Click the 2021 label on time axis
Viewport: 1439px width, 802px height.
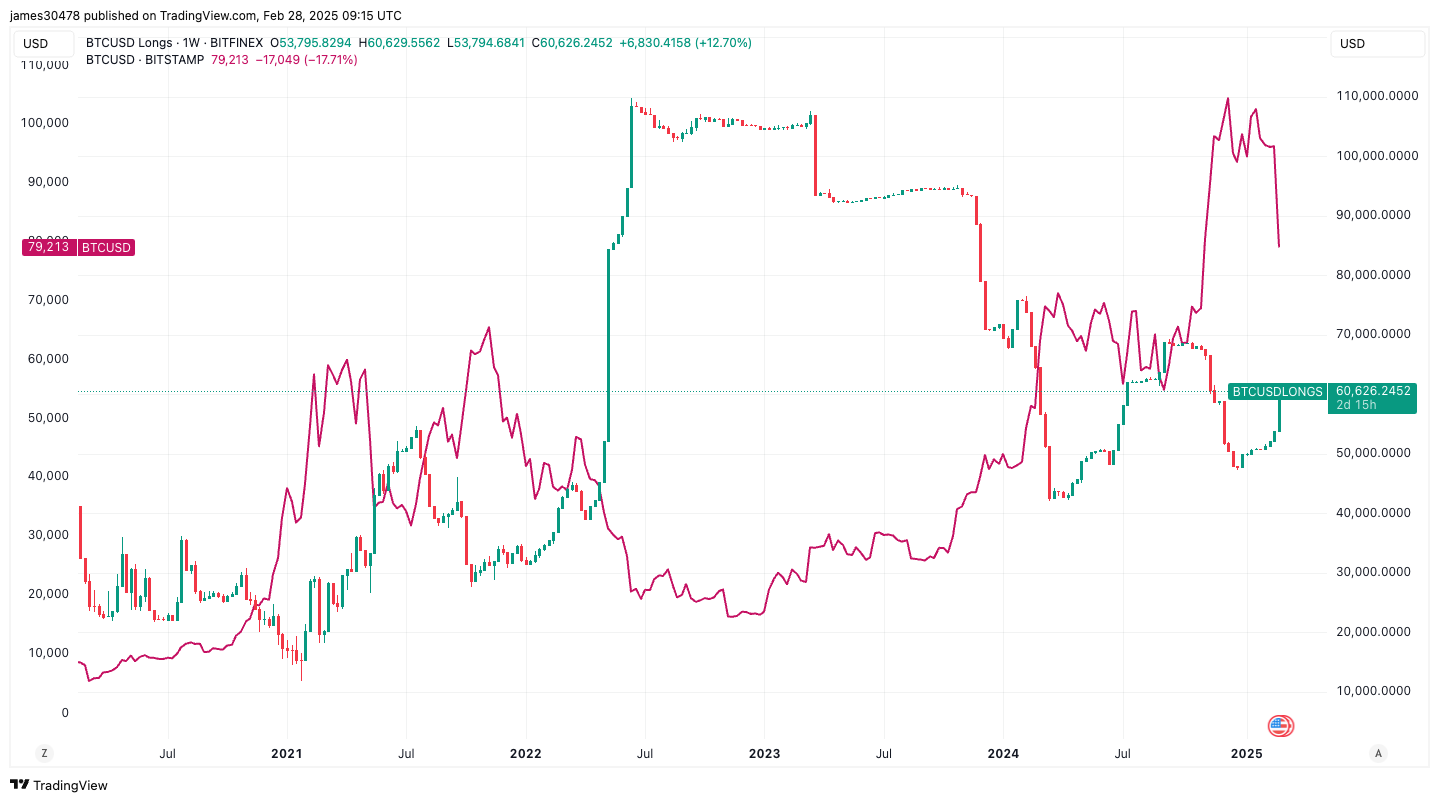click(287, 753)
